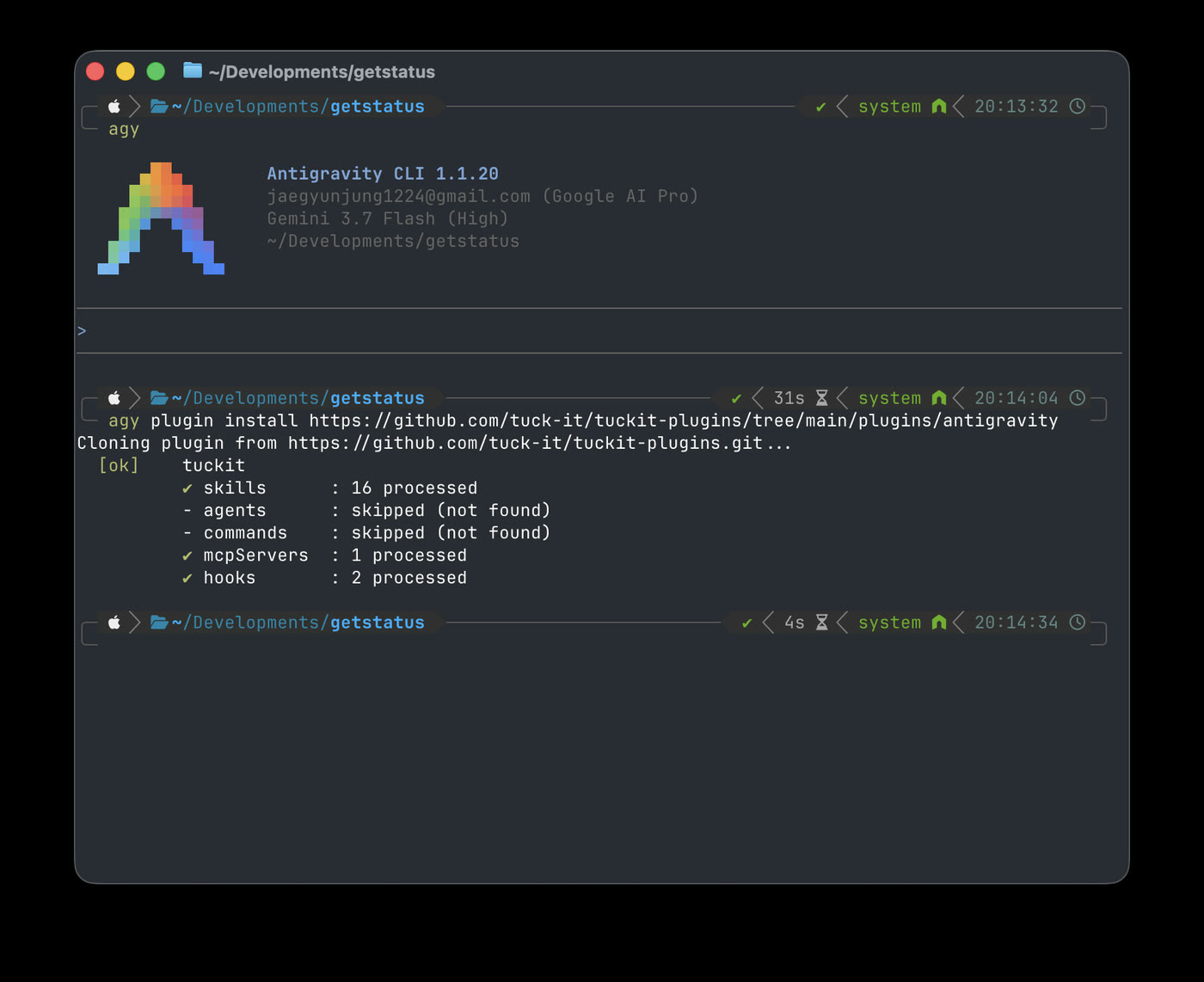Click the green check status at 20:13:32
Image resolution: width=1204 pixels, height=982 pixels.
coord(820,107)
